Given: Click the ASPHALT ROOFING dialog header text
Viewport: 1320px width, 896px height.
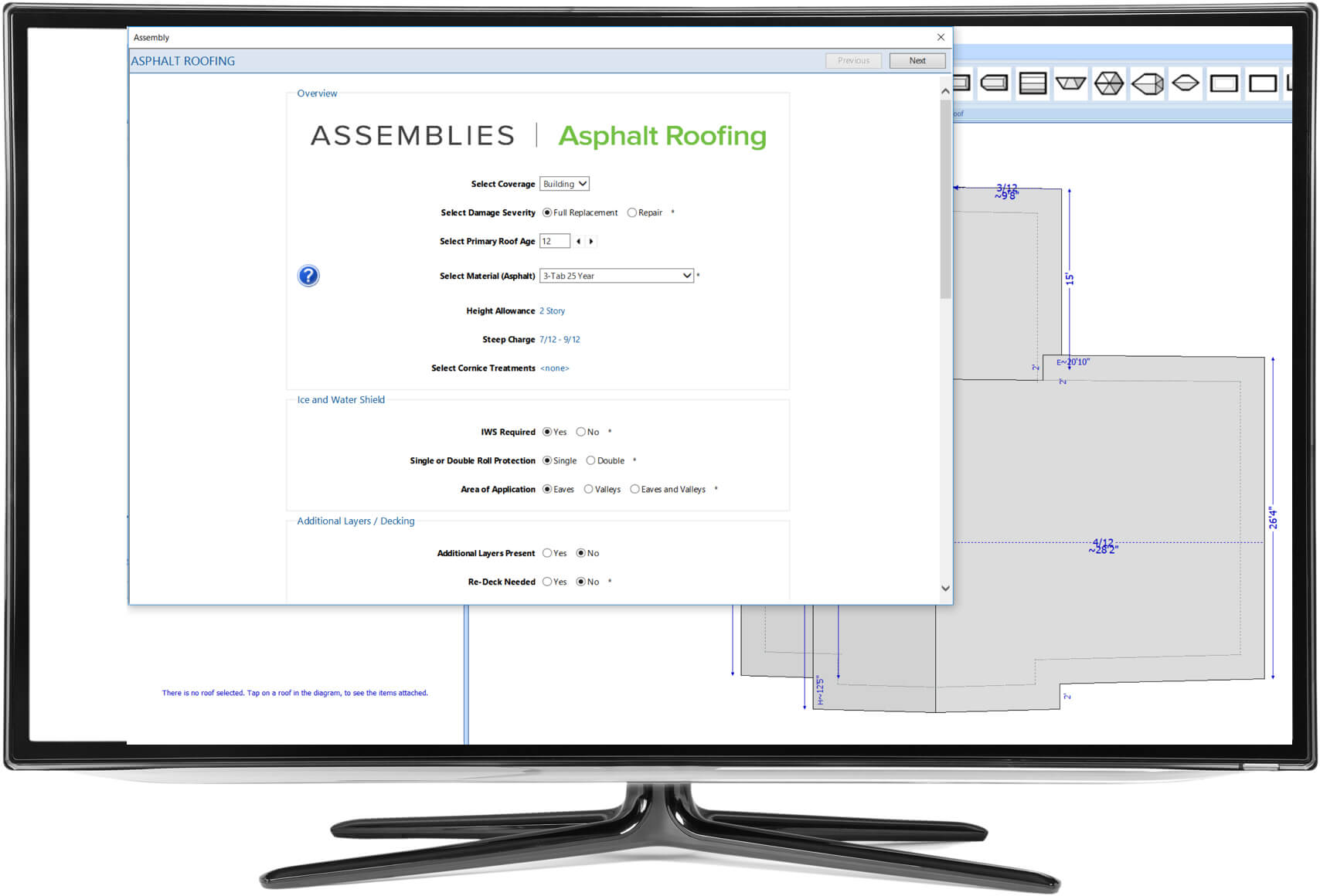Looking at the screenshot, I should click(183, 61).
